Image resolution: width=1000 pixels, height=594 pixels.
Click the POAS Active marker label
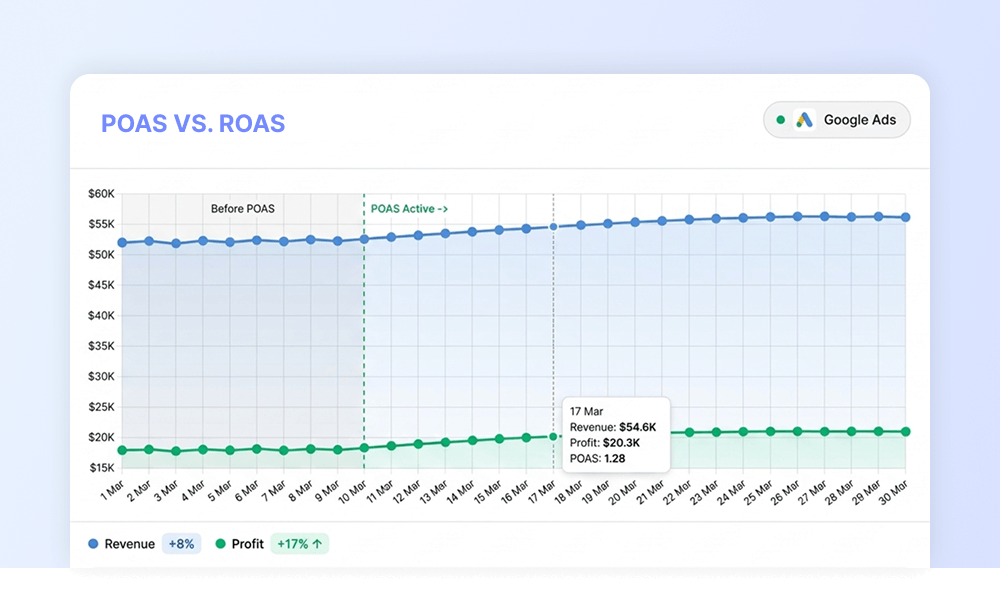point(409,209)
